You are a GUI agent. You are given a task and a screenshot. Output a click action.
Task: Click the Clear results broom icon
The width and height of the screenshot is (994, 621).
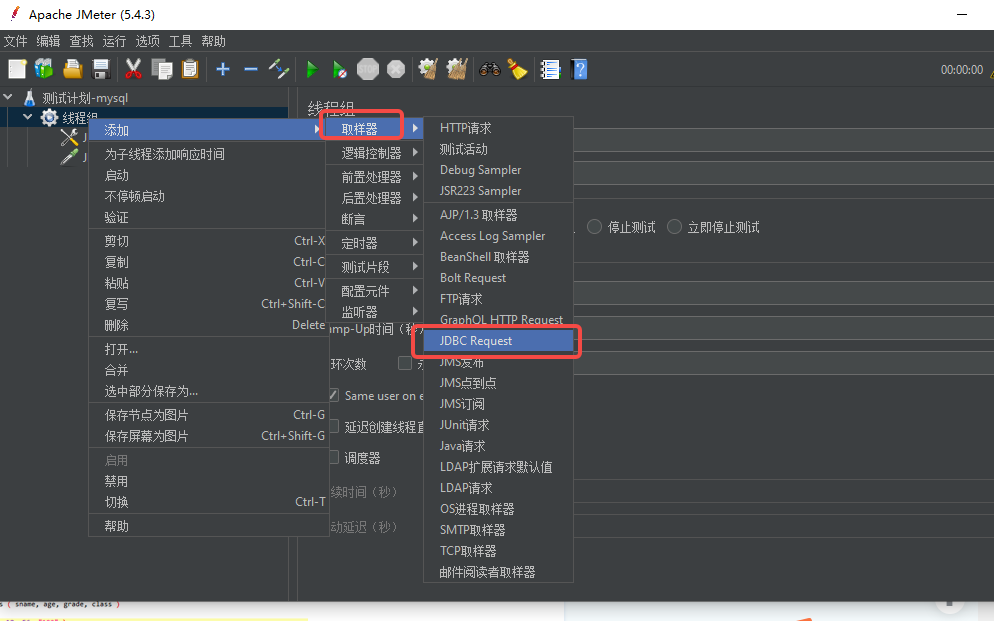tap(428, 69)
